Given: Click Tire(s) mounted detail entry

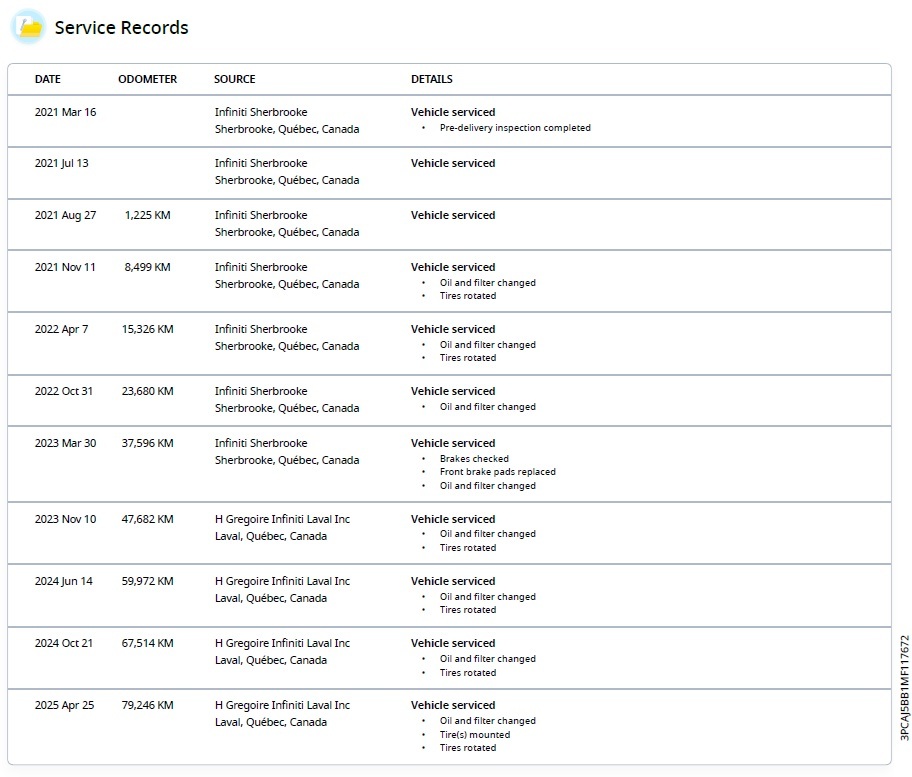Looking at the screenshot, I should pyautogui.click(x=475, y=735).
